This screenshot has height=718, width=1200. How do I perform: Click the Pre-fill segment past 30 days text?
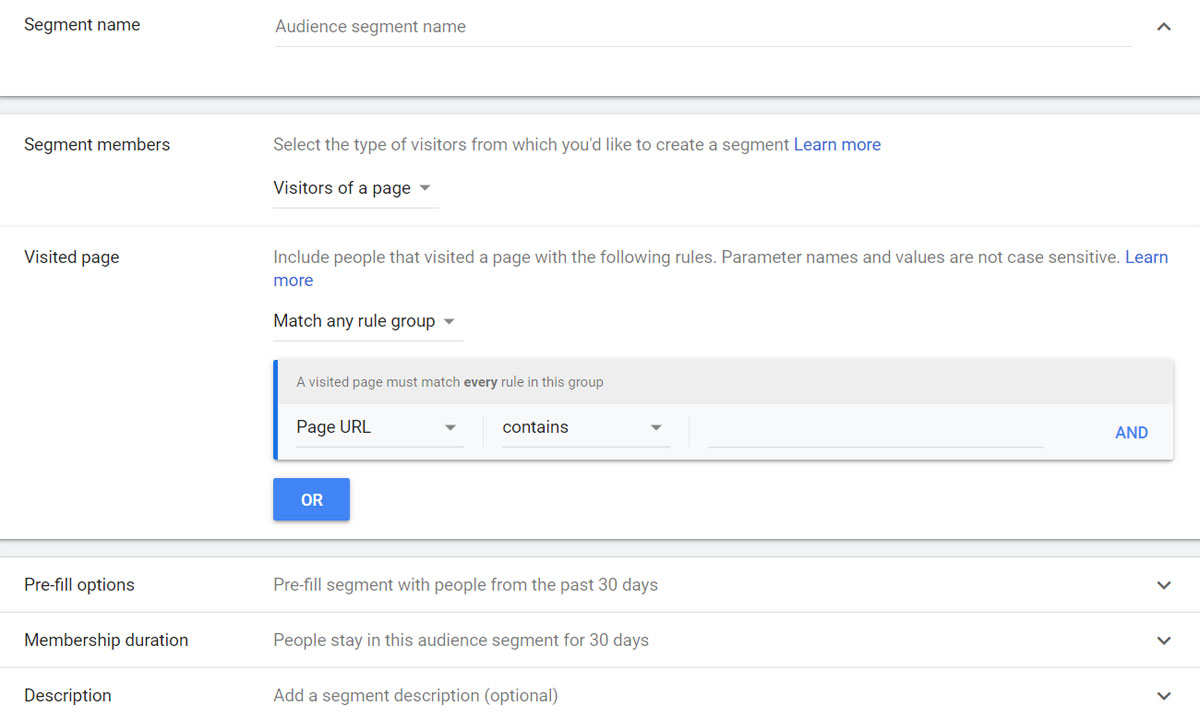pos(465,585)
